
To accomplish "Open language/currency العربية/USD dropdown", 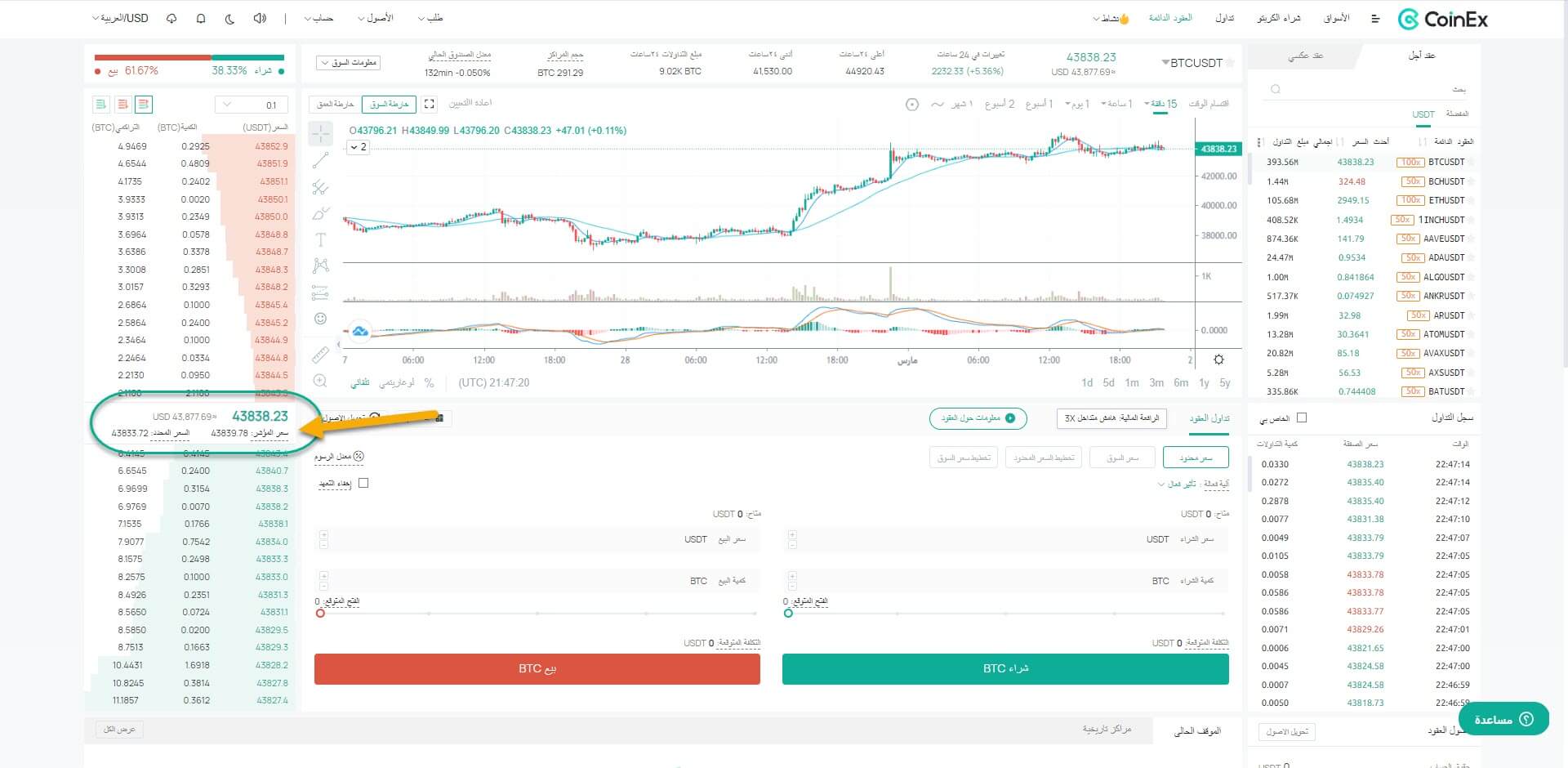I will coord(120,18).
